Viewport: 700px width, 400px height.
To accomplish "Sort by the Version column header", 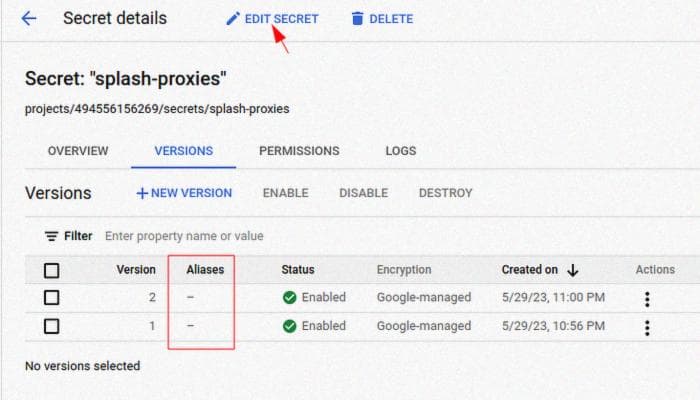I will pyautogui.click(x=136, y=270).
